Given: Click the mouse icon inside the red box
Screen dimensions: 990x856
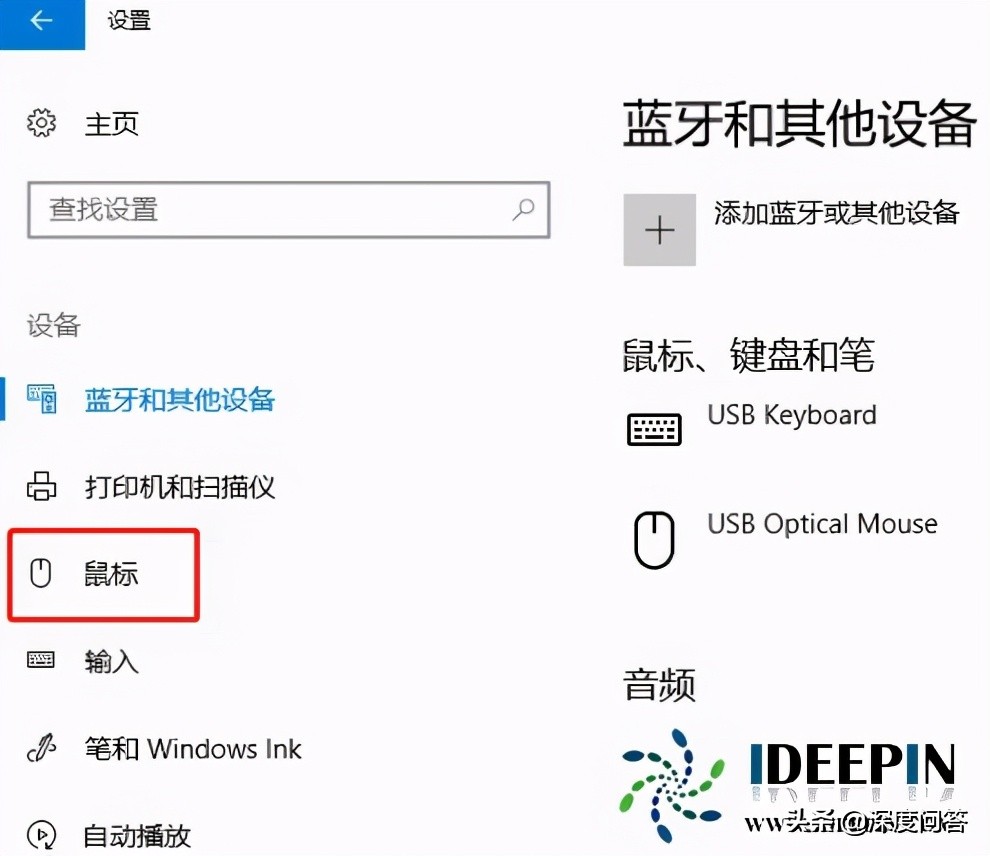Looking at the screenshot, I should coord(40,573).
